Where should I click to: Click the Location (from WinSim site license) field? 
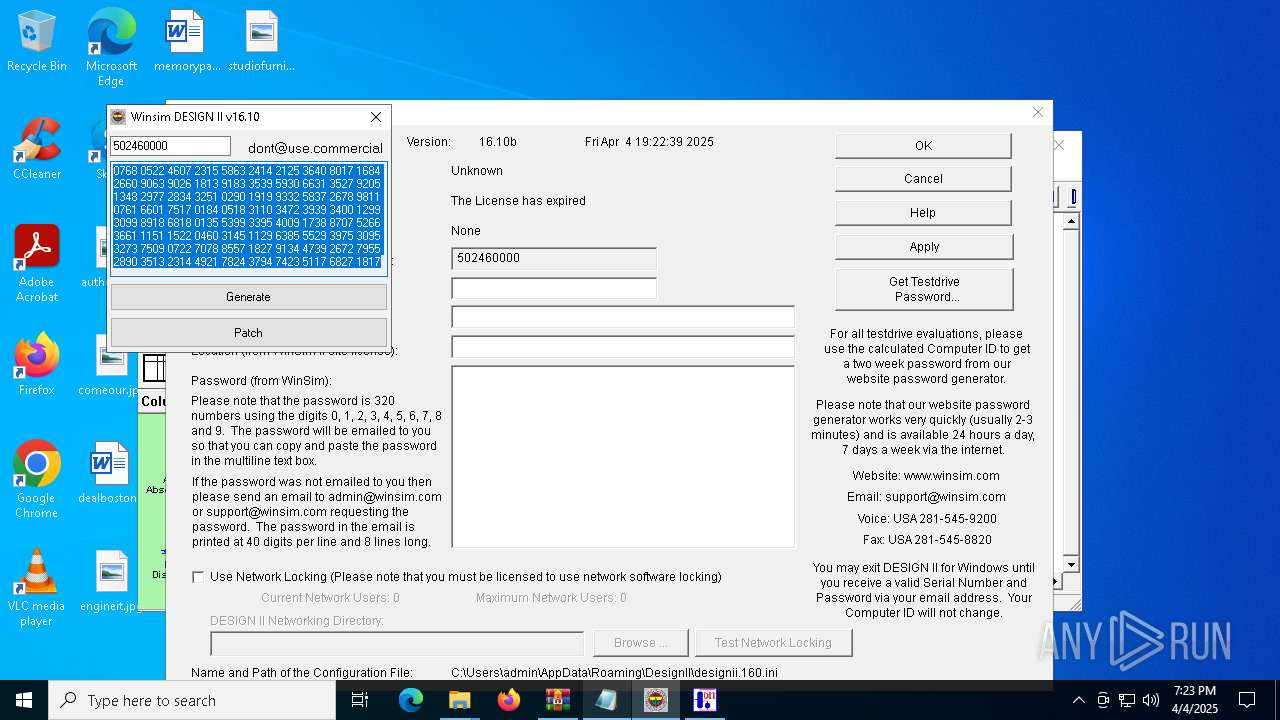coord(623,347)
